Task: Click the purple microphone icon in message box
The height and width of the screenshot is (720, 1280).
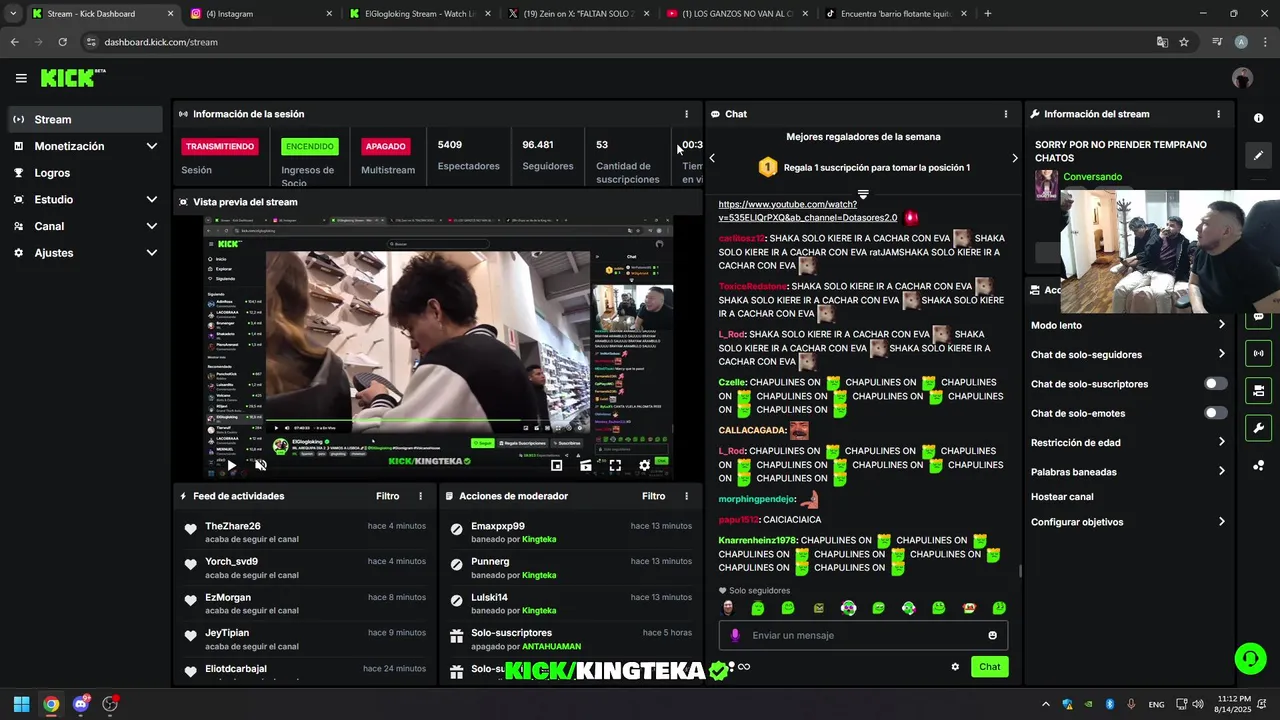Action: pyautogui.click(x=735, y=635)
